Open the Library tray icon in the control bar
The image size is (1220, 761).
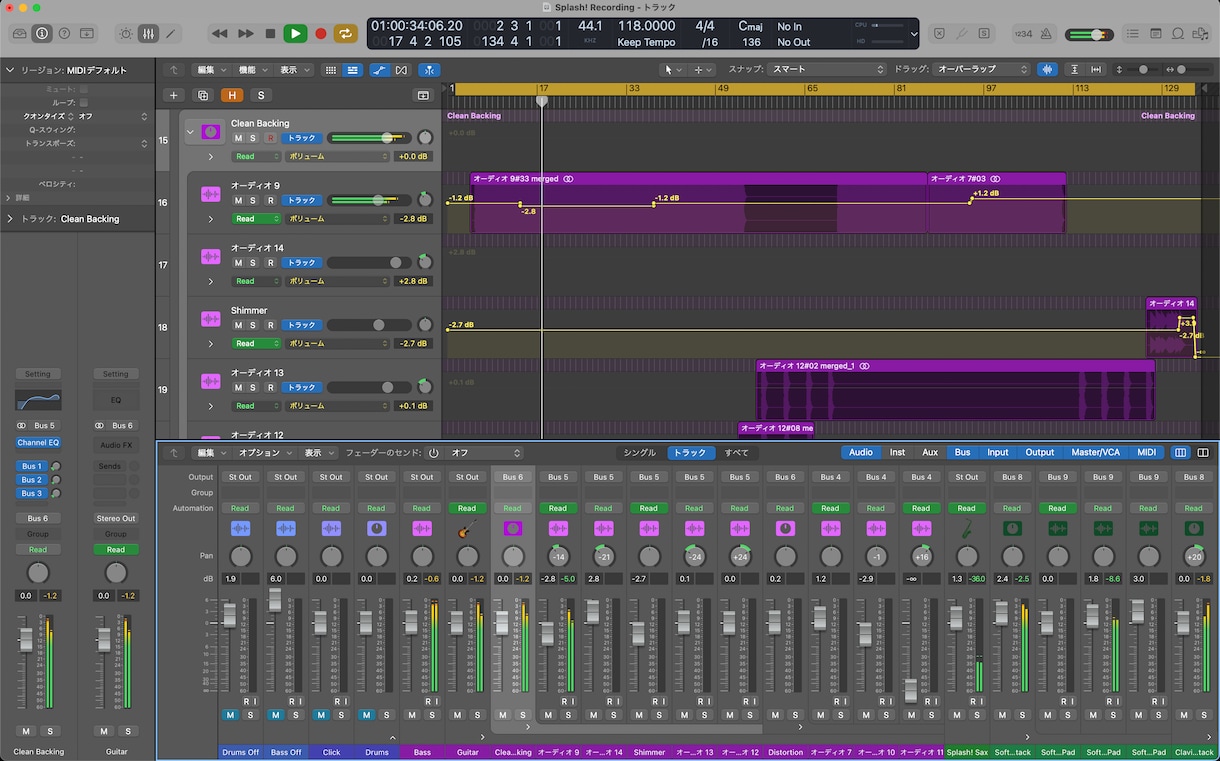coord(20,33)
